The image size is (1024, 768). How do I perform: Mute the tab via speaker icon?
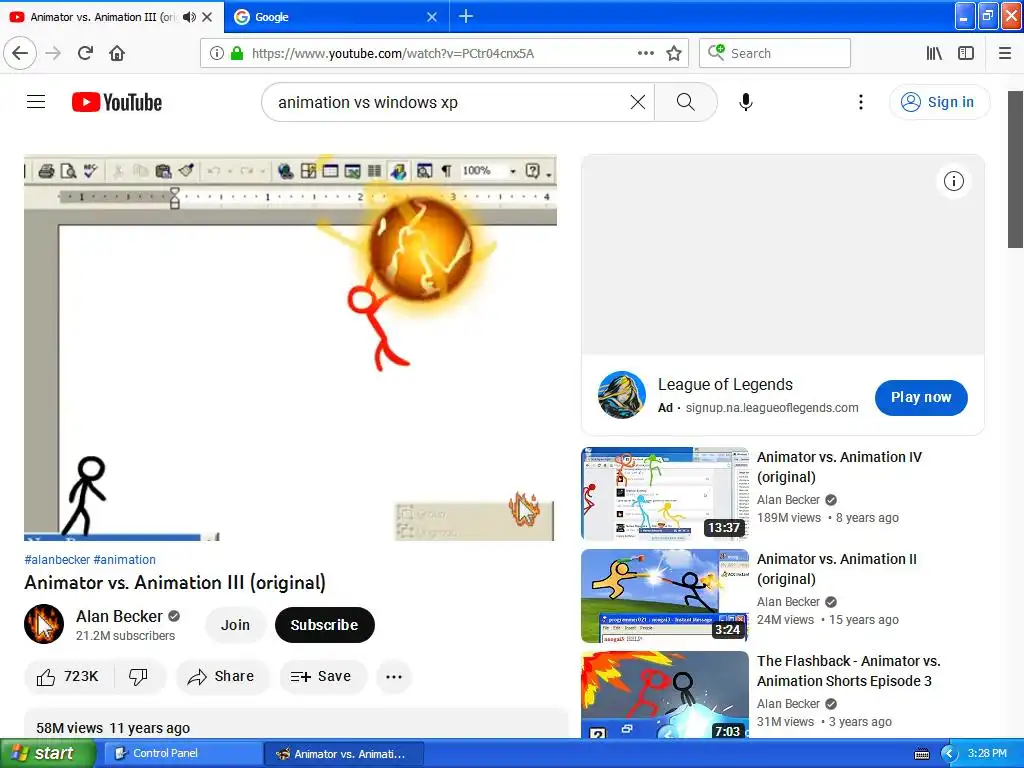click(x=189, y=17)
